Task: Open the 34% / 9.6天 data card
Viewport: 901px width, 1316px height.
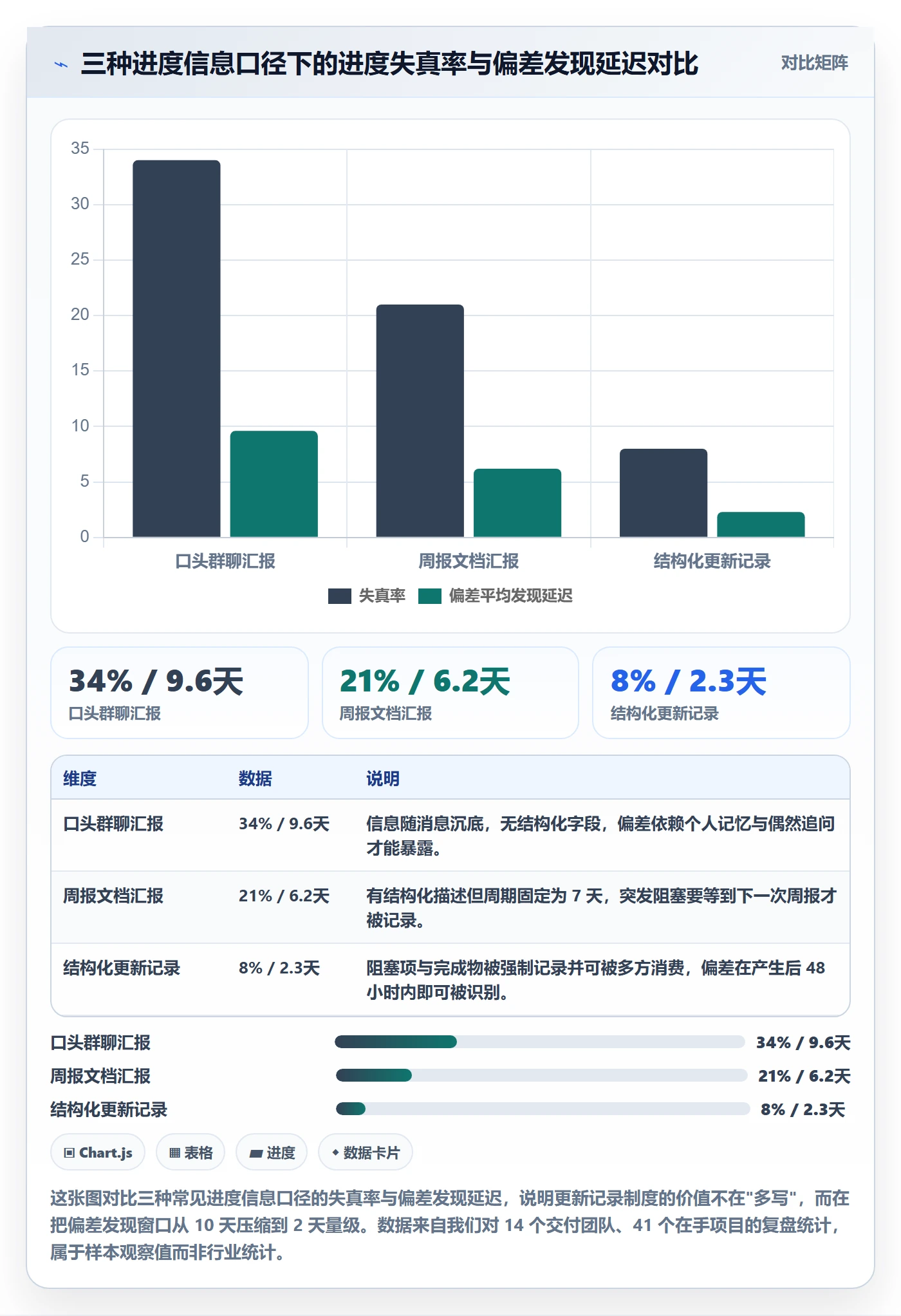Action: tap(180, 693)
